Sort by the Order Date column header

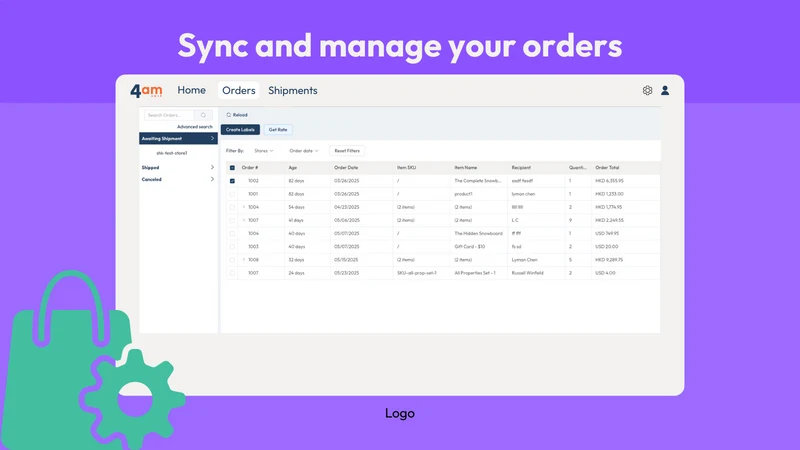tap(346, 167)
